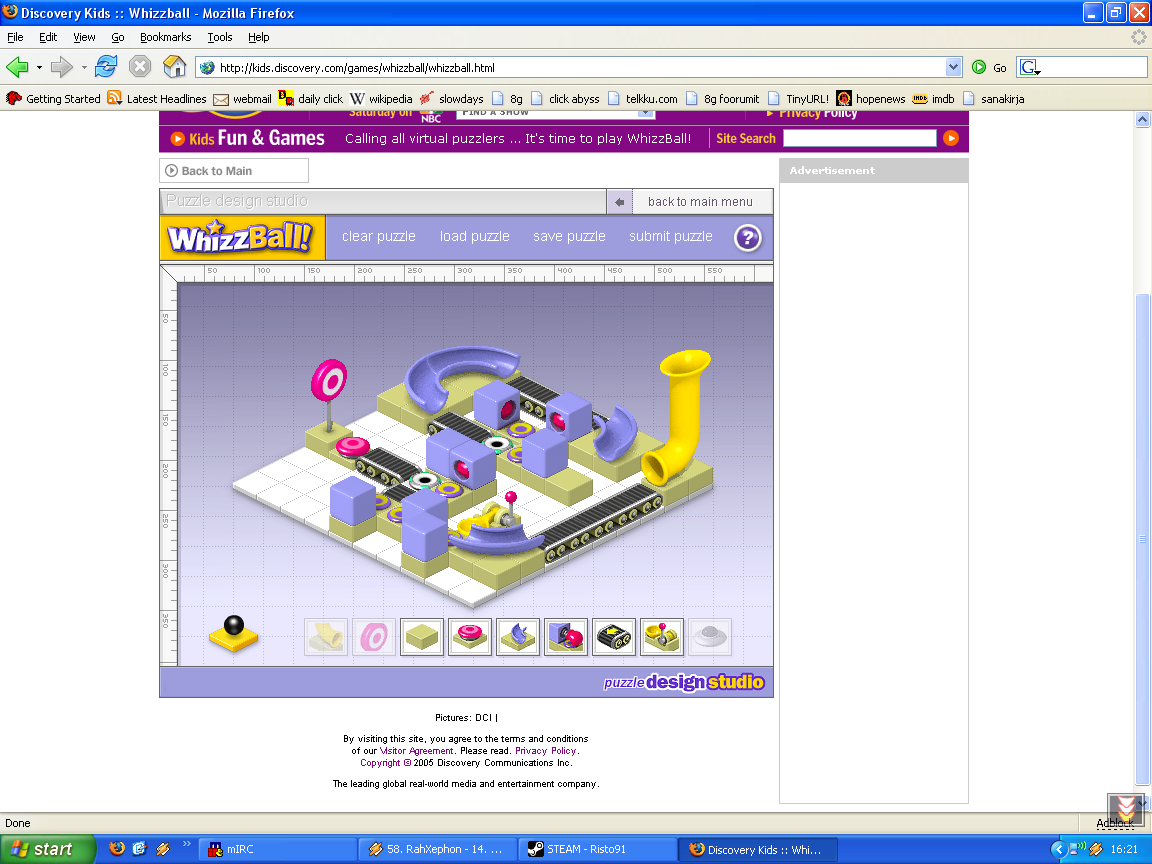
Task: Click the page vertical scrollbar thumb
Action: pyautogui.click(x=1142, y=540)
